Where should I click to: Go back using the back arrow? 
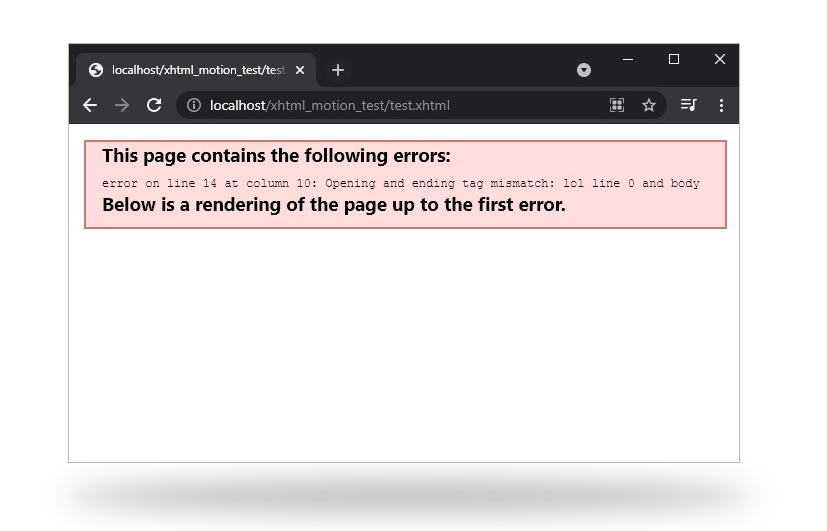[x=90, y=105]
